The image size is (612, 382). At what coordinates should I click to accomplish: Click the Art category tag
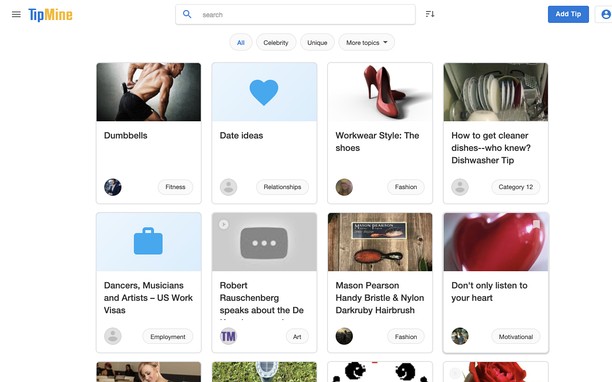[x=297, y=337]
